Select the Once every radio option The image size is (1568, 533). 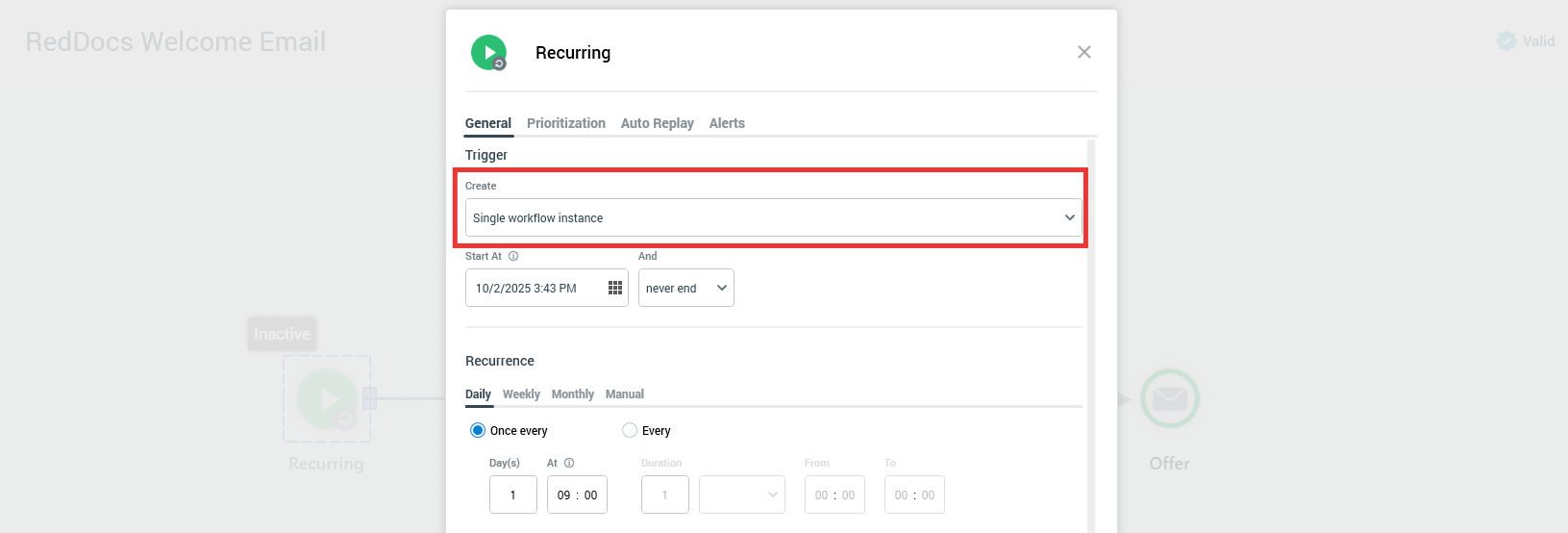pyautogui.click(x=478, y=430)
